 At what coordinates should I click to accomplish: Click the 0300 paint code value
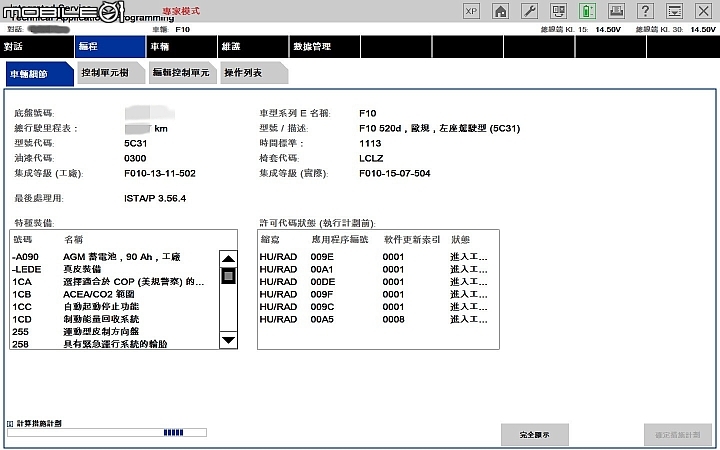pos(135,158)
